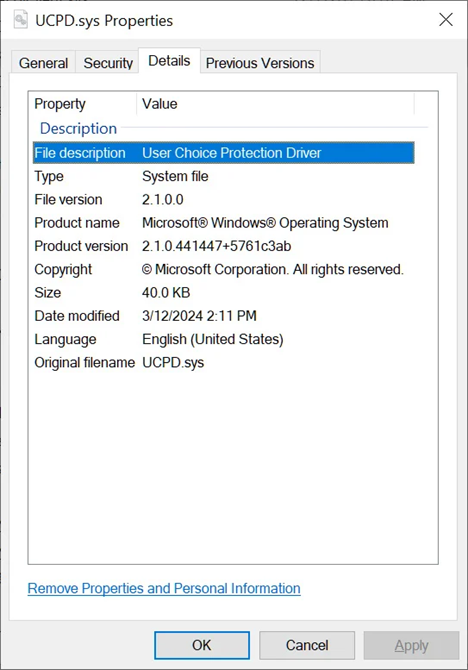Go to the Previous Versions tab

[260, 62]
